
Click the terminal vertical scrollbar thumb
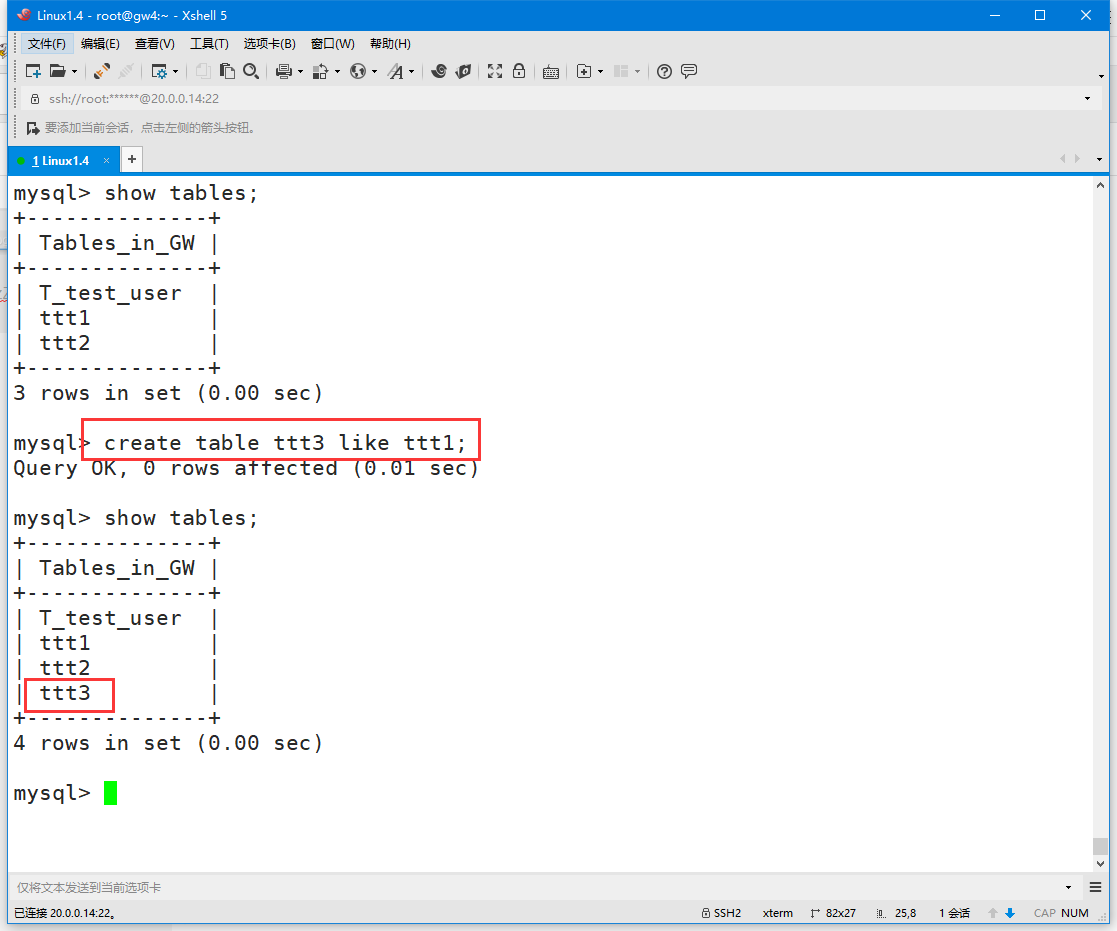(1100, 846)
